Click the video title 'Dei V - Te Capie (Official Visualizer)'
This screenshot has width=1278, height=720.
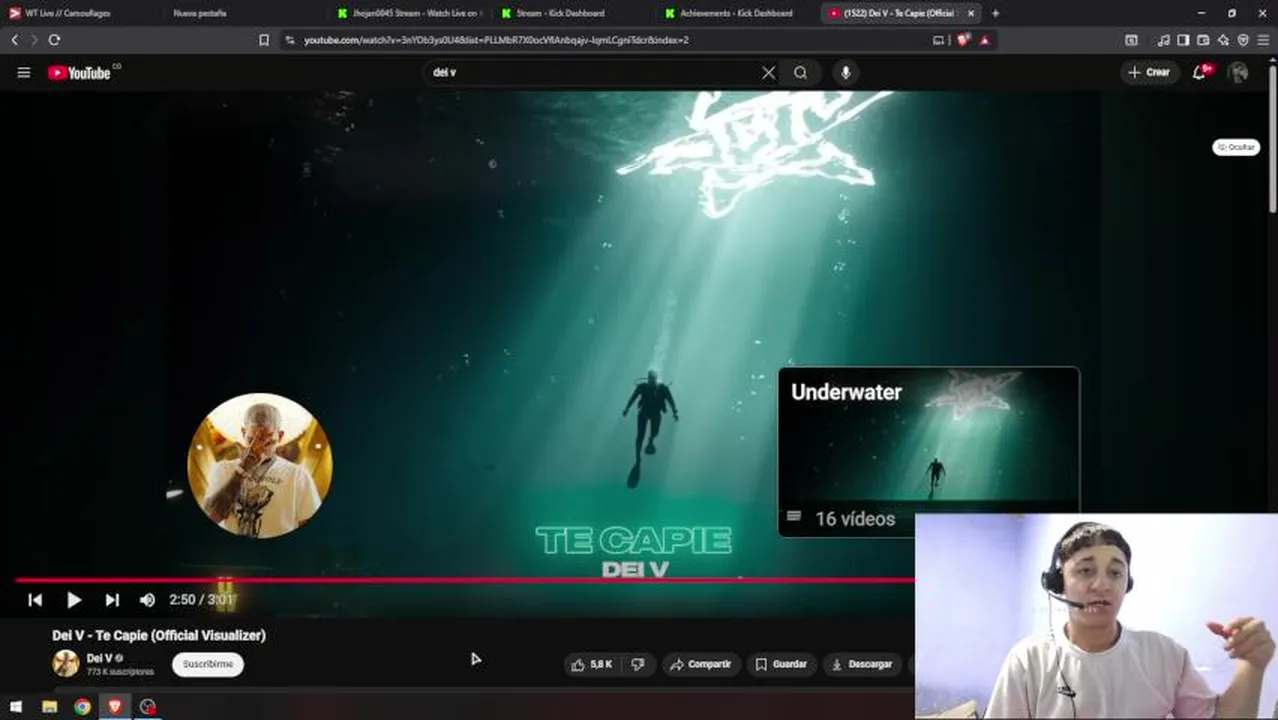click(159, 635)
